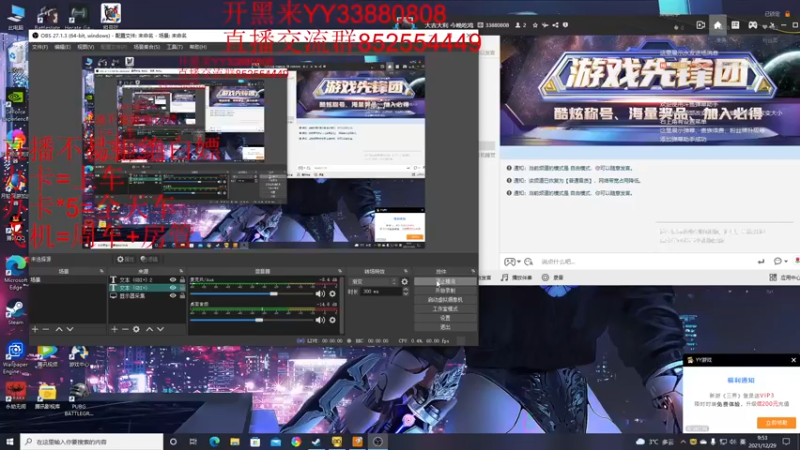
Task: Pop out the 来源 dock panel
Action: pyautogui.click(x=181, y=271)
